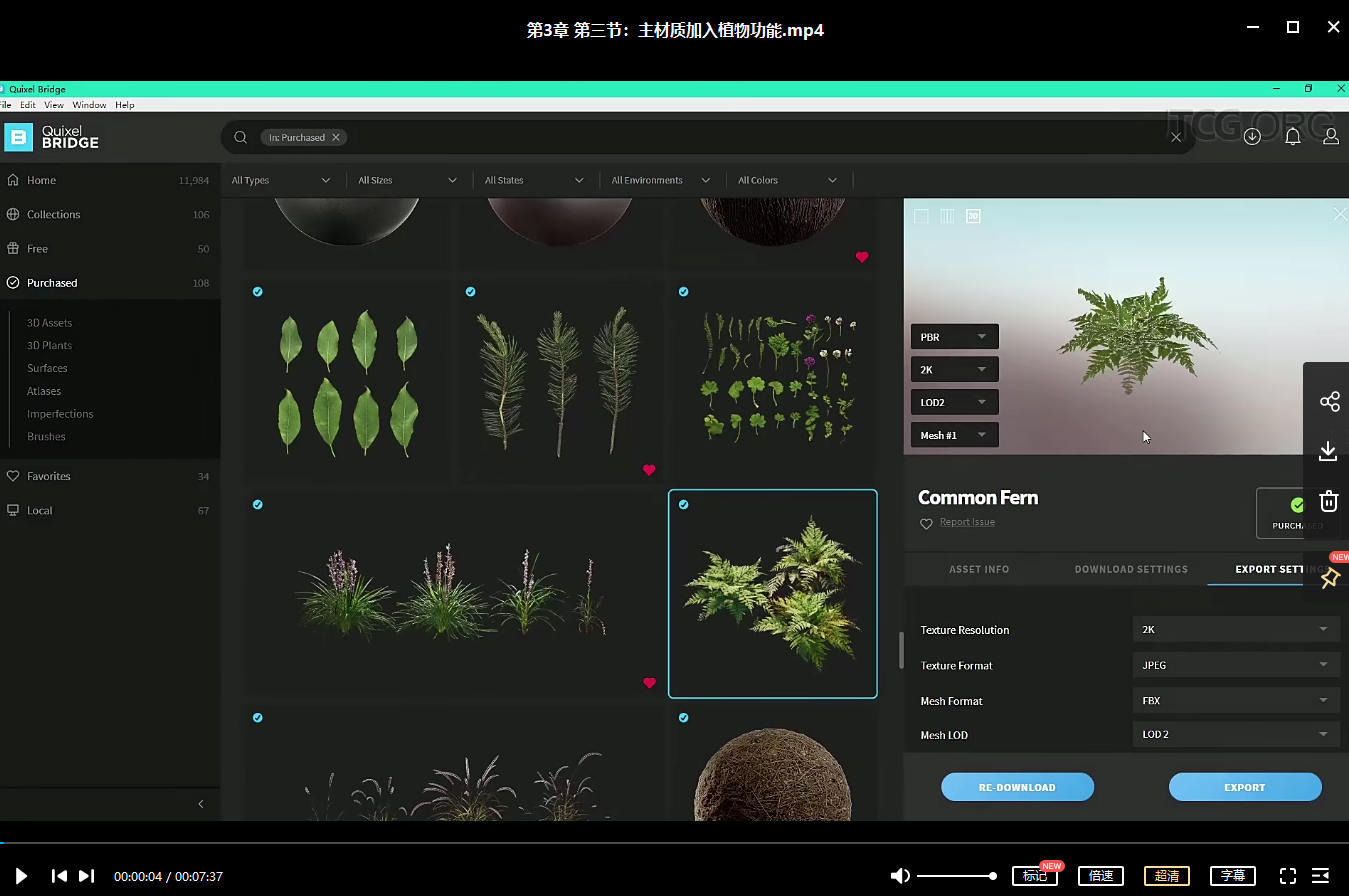Open the All States filter dropdown
Viewport: 1349px width, 896px height.
[x=534, y=180]
